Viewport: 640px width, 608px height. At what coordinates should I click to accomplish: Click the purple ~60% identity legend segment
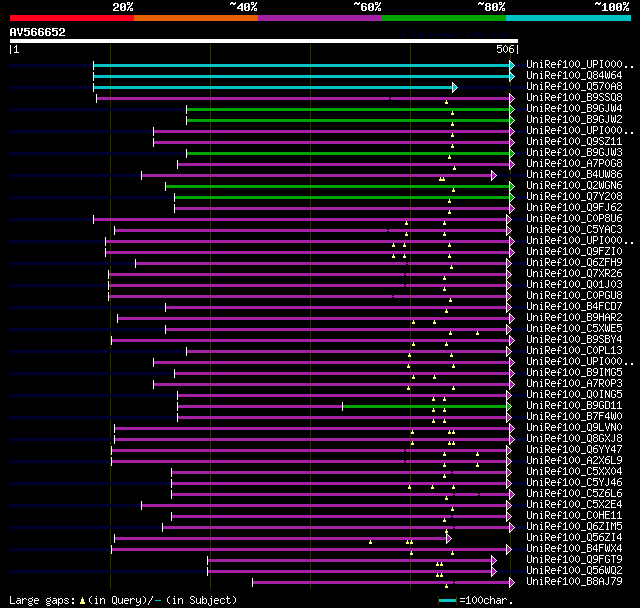tap(320, 18)
